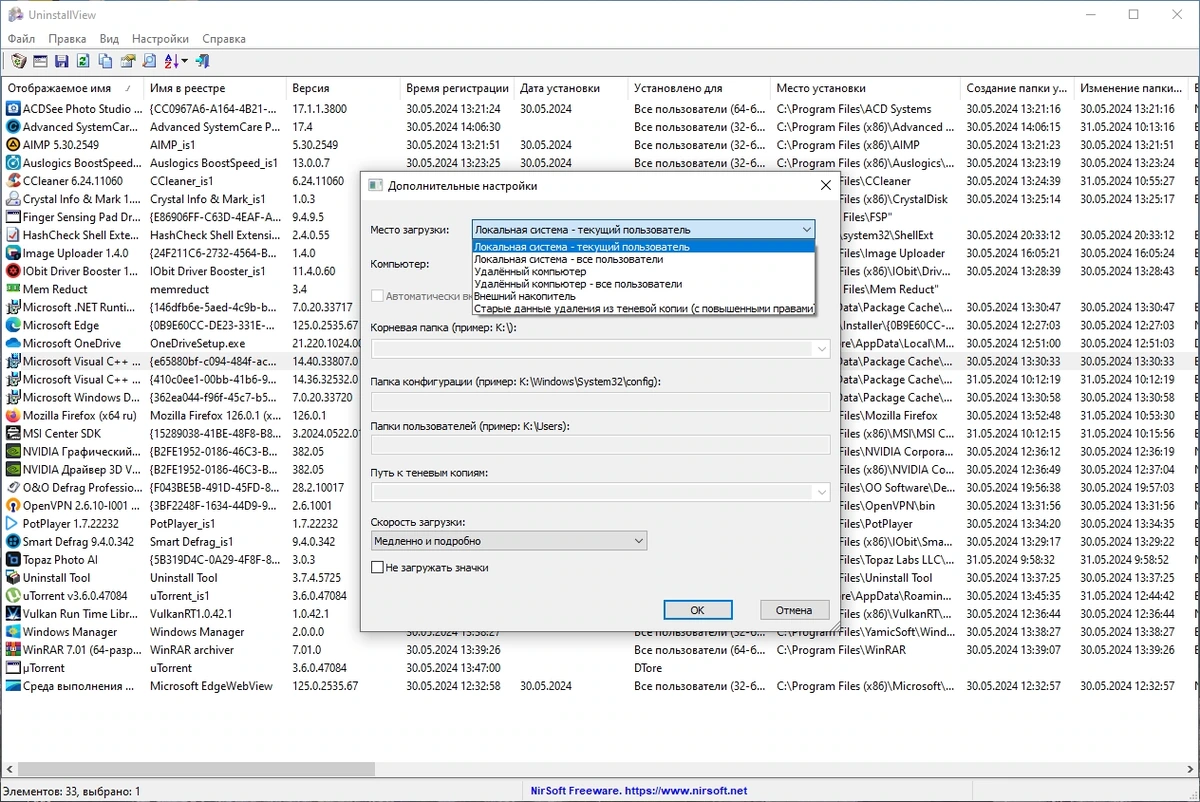Open the nirsoft.net link in status bar

686,791
